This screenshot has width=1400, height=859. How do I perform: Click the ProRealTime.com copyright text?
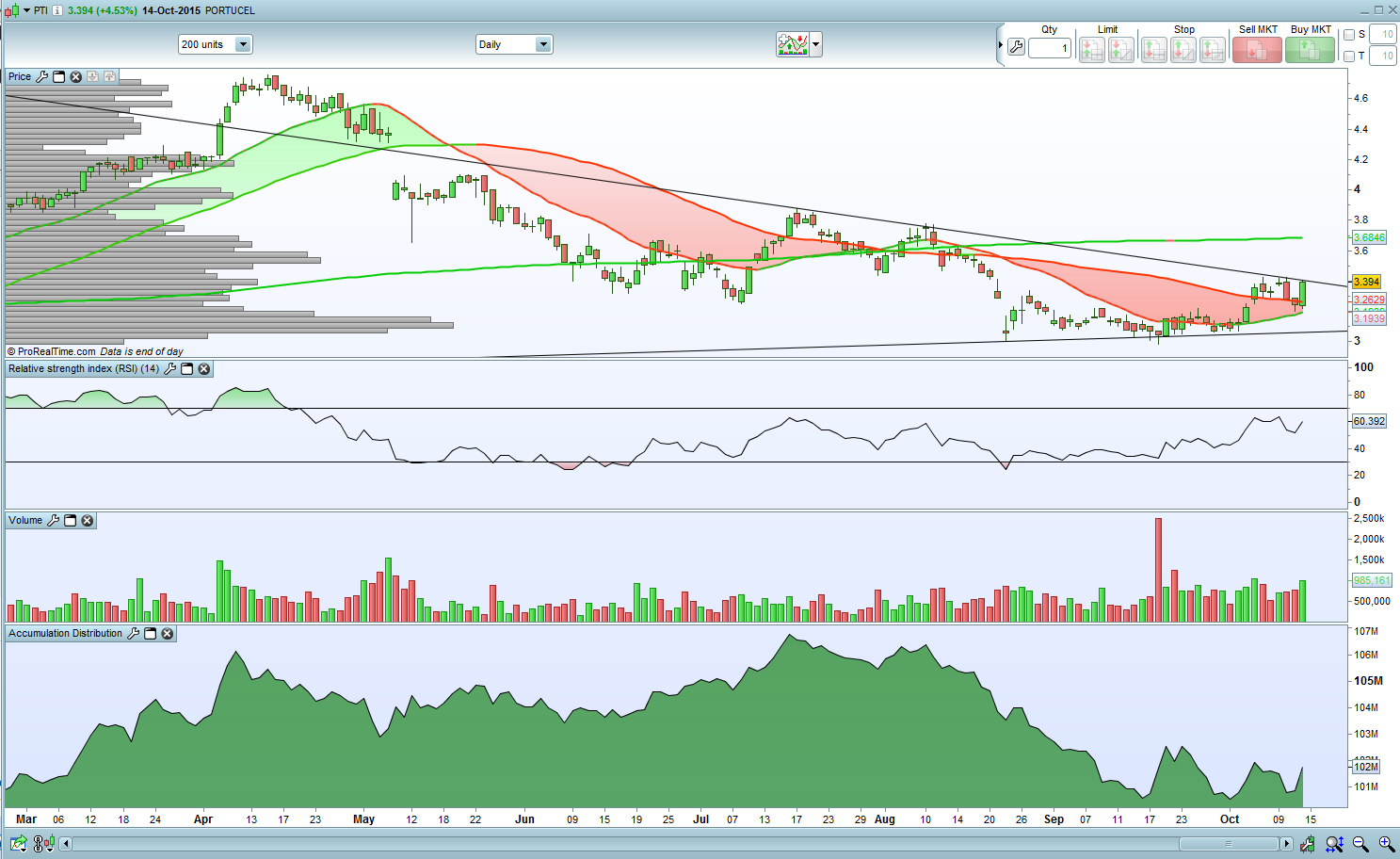[51, 351]
